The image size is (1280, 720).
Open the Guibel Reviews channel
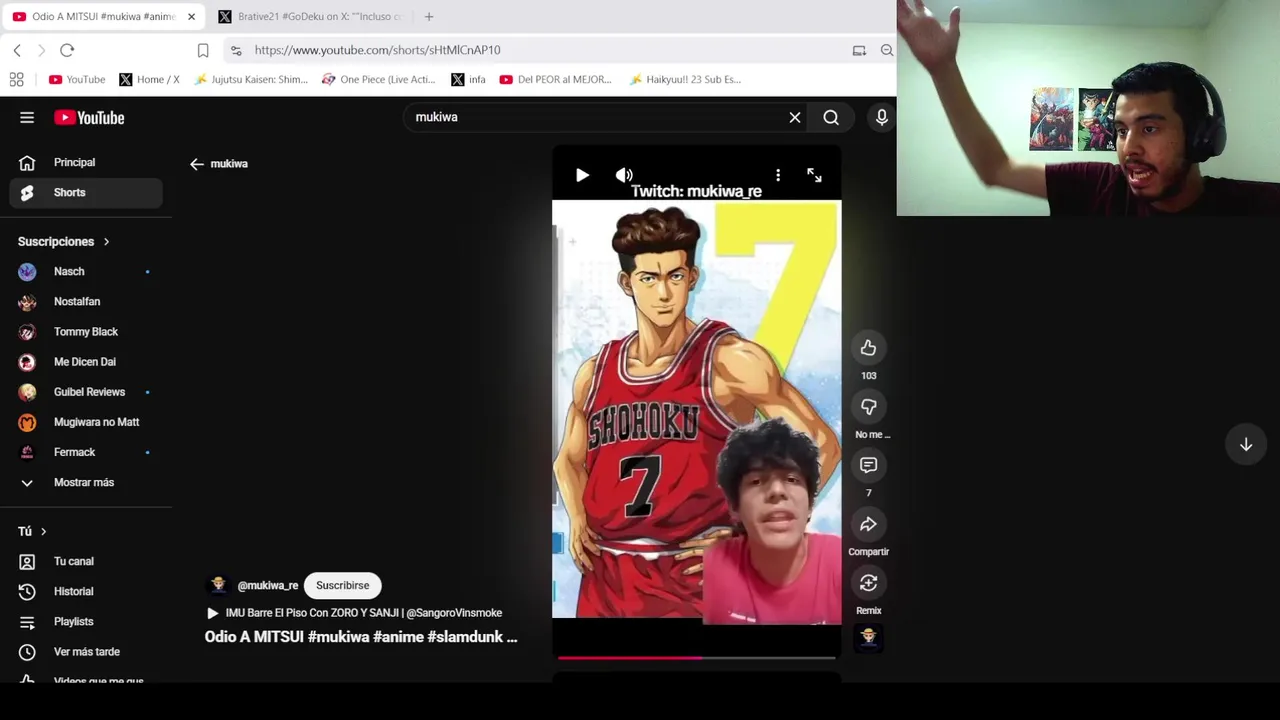coord(86,392)
